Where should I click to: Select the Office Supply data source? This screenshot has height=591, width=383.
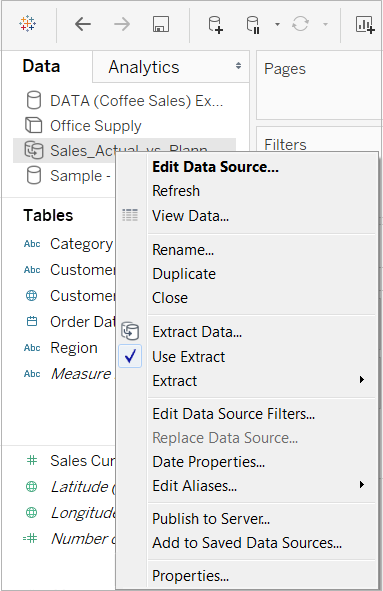tap(96, 126)
